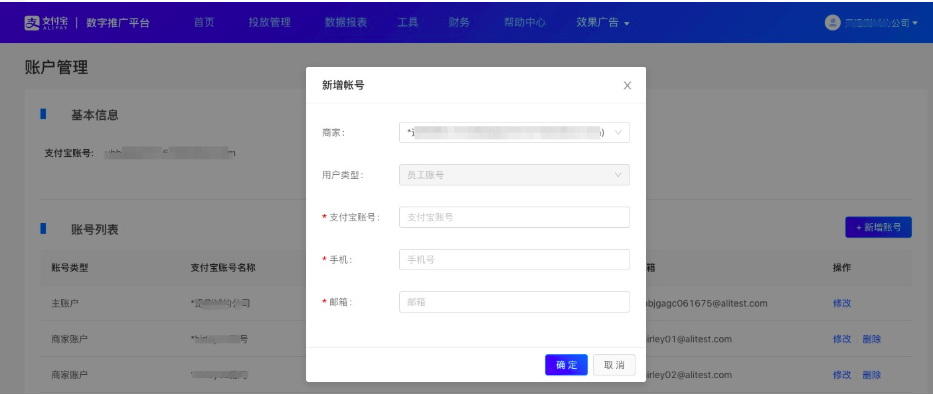Click the Alipay logo icon
This screenshot has width=933, height=395.
pyautogui.click(x=32, y=23)
